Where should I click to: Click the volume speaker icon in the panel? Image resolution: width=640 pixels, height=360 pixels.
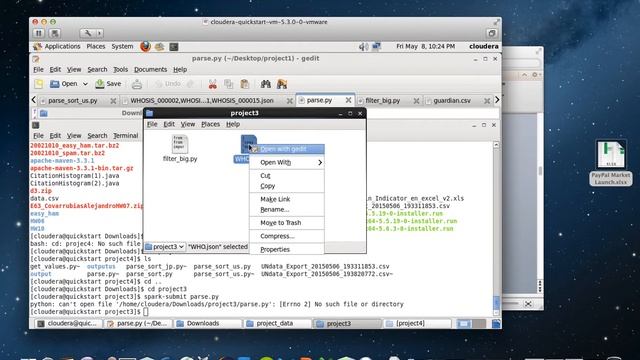point(363,47)
